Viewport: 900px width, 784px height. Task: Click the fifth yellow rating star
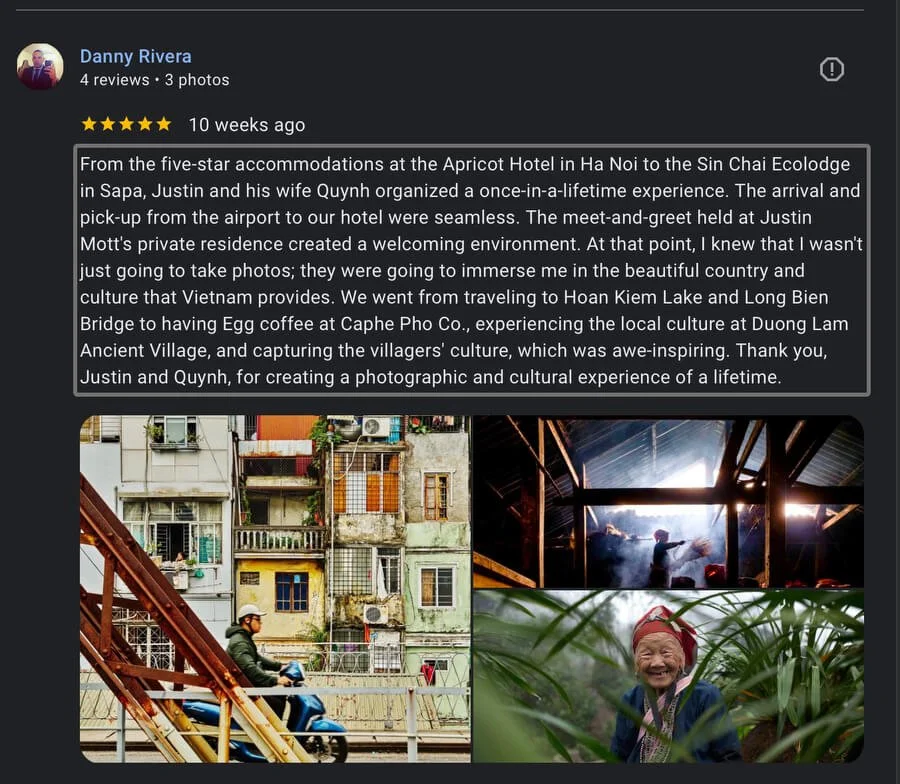point(164,124)
